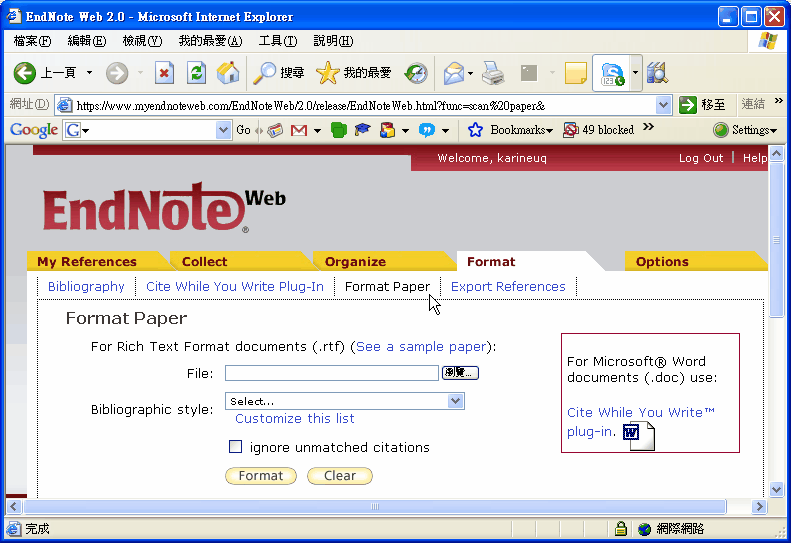Go to the browser Home icon

(228, 73)
